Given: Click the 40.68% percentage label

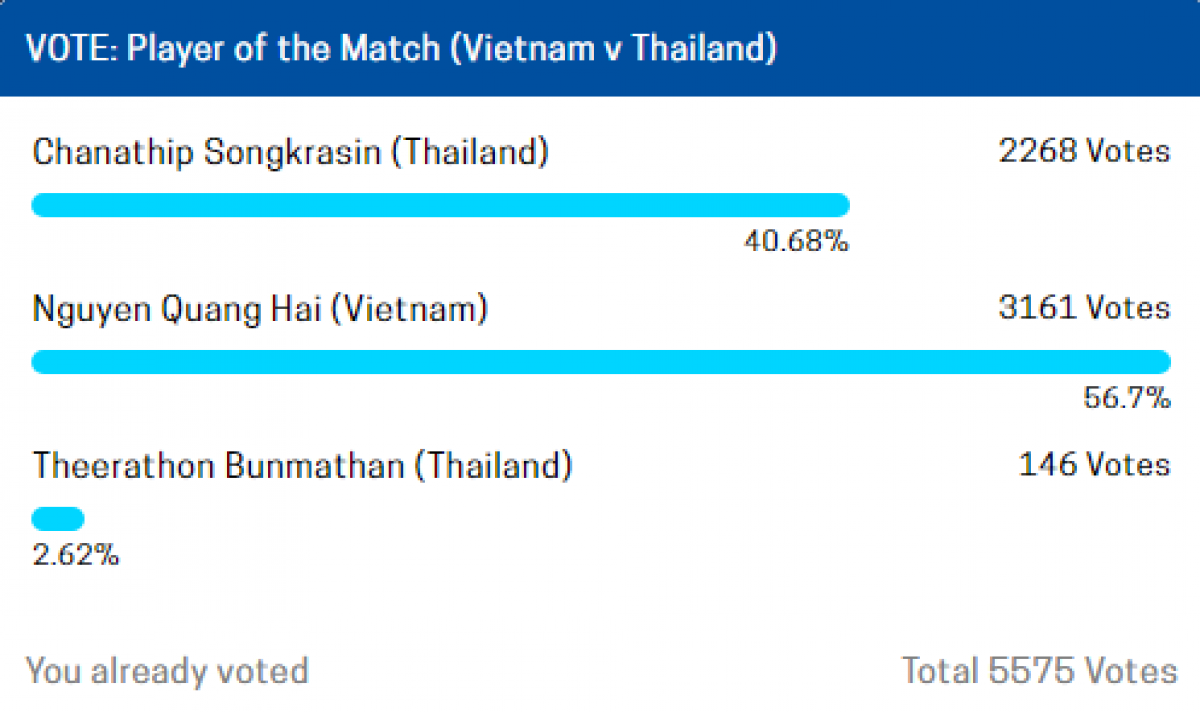Looking at the screenshot, I should (796, 241).
